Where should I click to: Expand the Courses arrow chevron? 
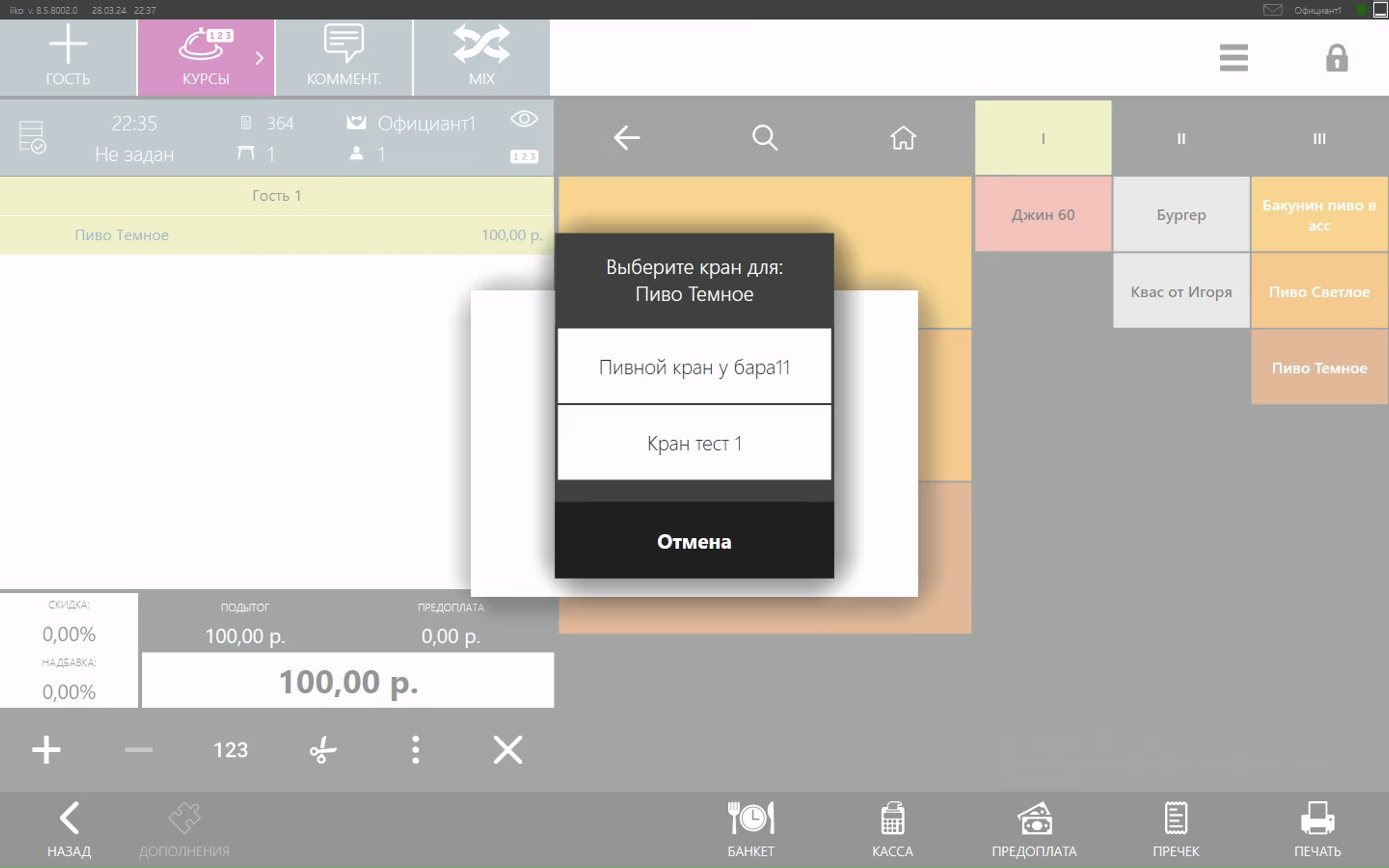point(259,58)
